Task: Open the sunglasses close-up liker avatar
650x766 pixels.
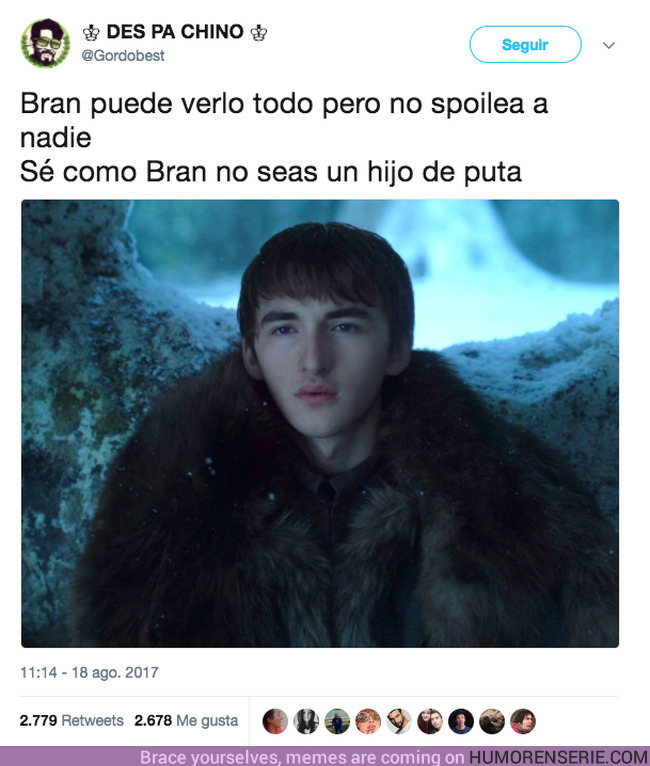Action: pyautogui.click(x=368, y=721)
